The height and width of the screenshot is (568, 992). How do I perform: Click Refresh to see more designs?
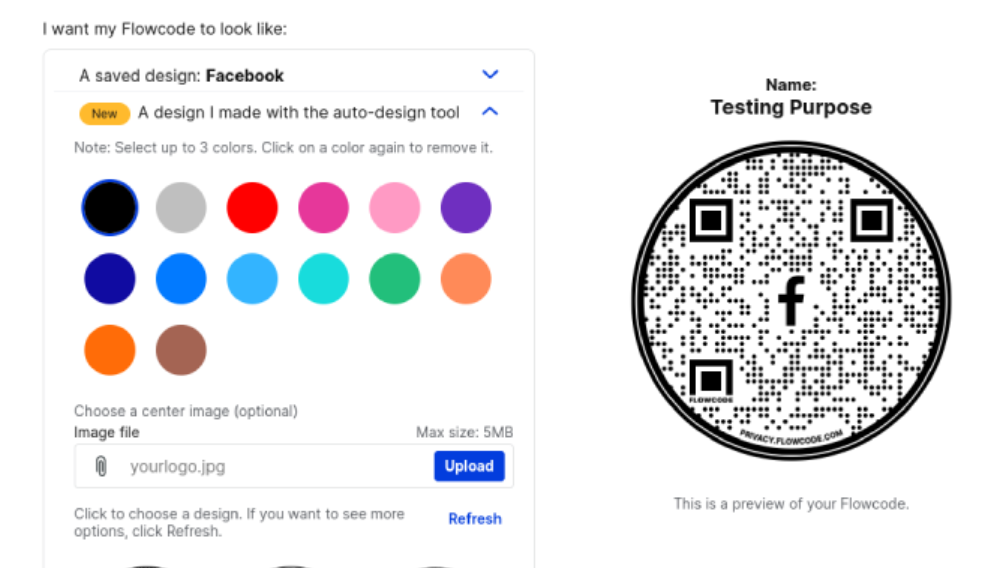(x=474, y=518)
